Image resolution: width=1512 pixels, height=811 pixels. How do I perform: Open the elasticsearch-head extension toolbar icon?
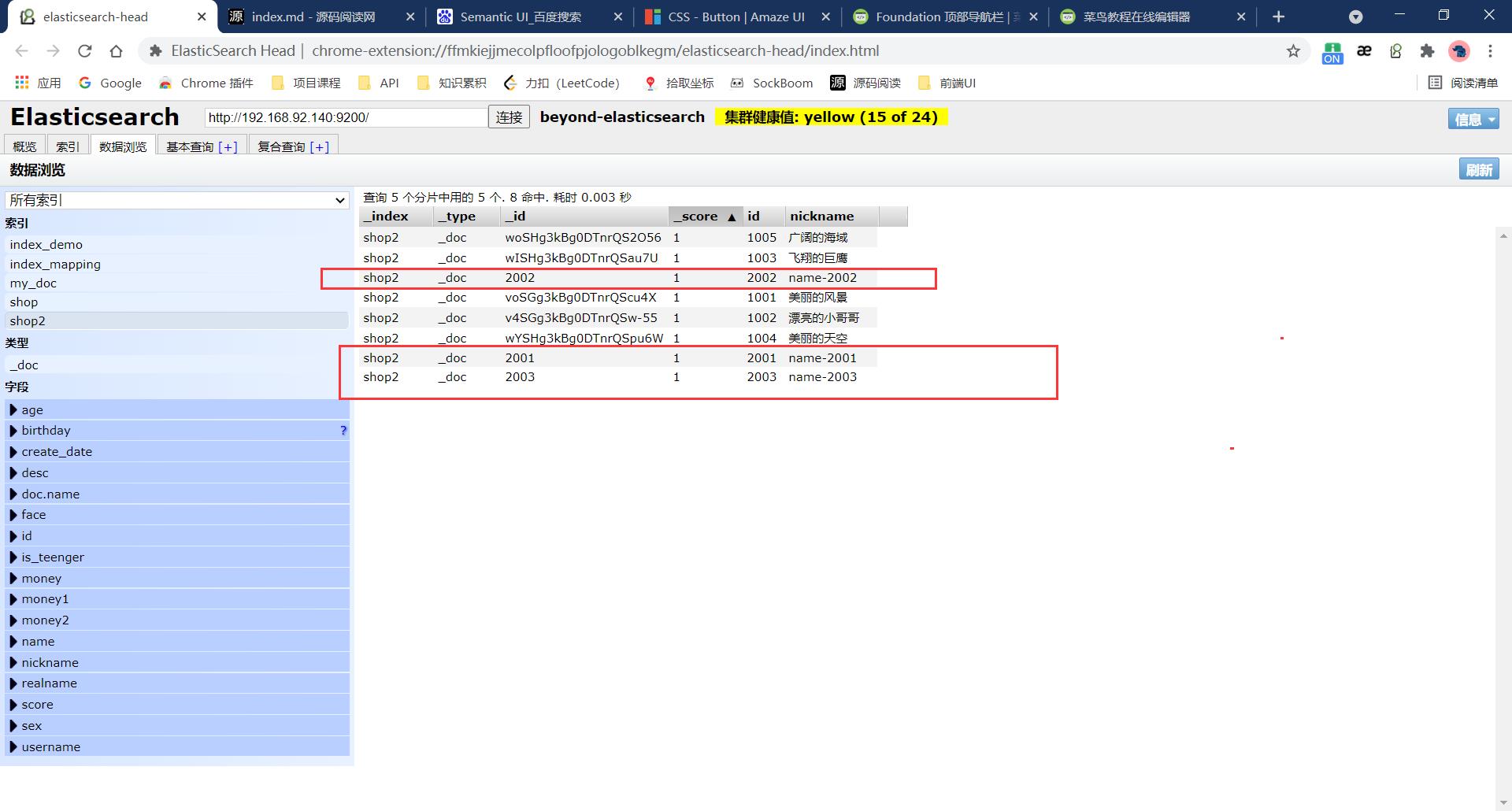1395,51
